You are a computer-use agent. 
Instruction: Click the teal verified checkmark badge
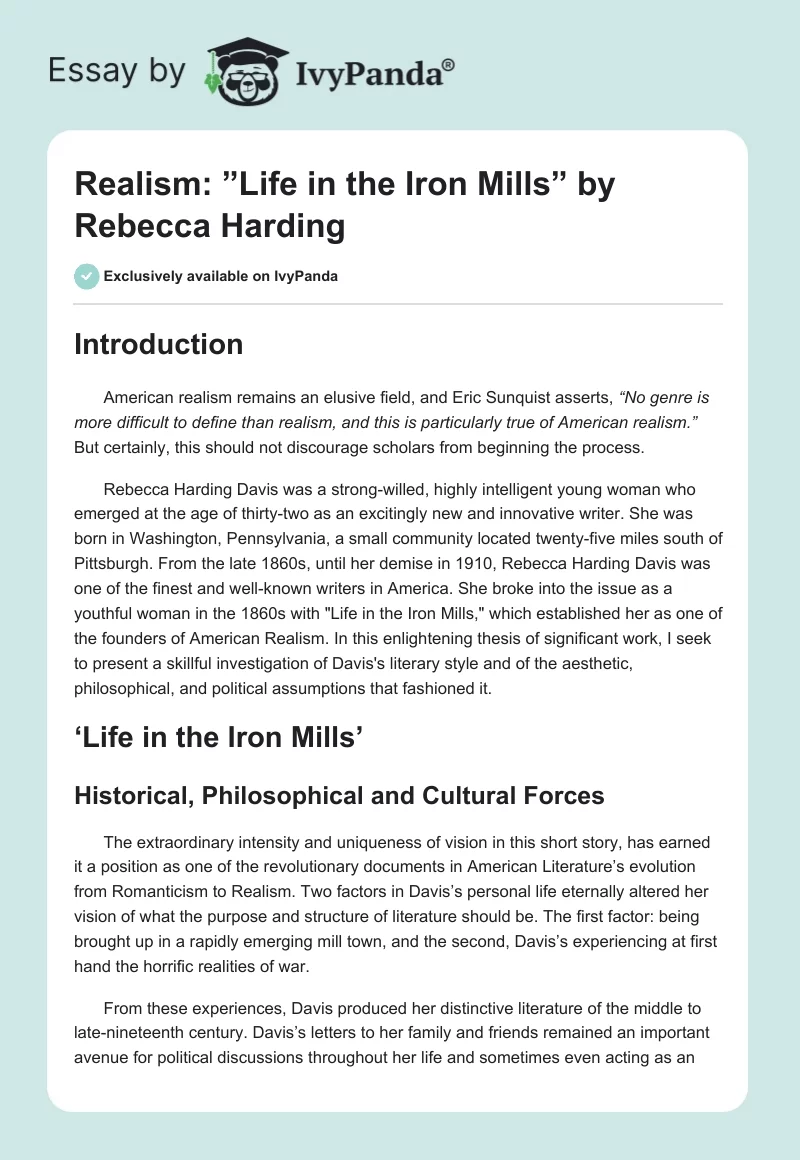tap(86, 276)
